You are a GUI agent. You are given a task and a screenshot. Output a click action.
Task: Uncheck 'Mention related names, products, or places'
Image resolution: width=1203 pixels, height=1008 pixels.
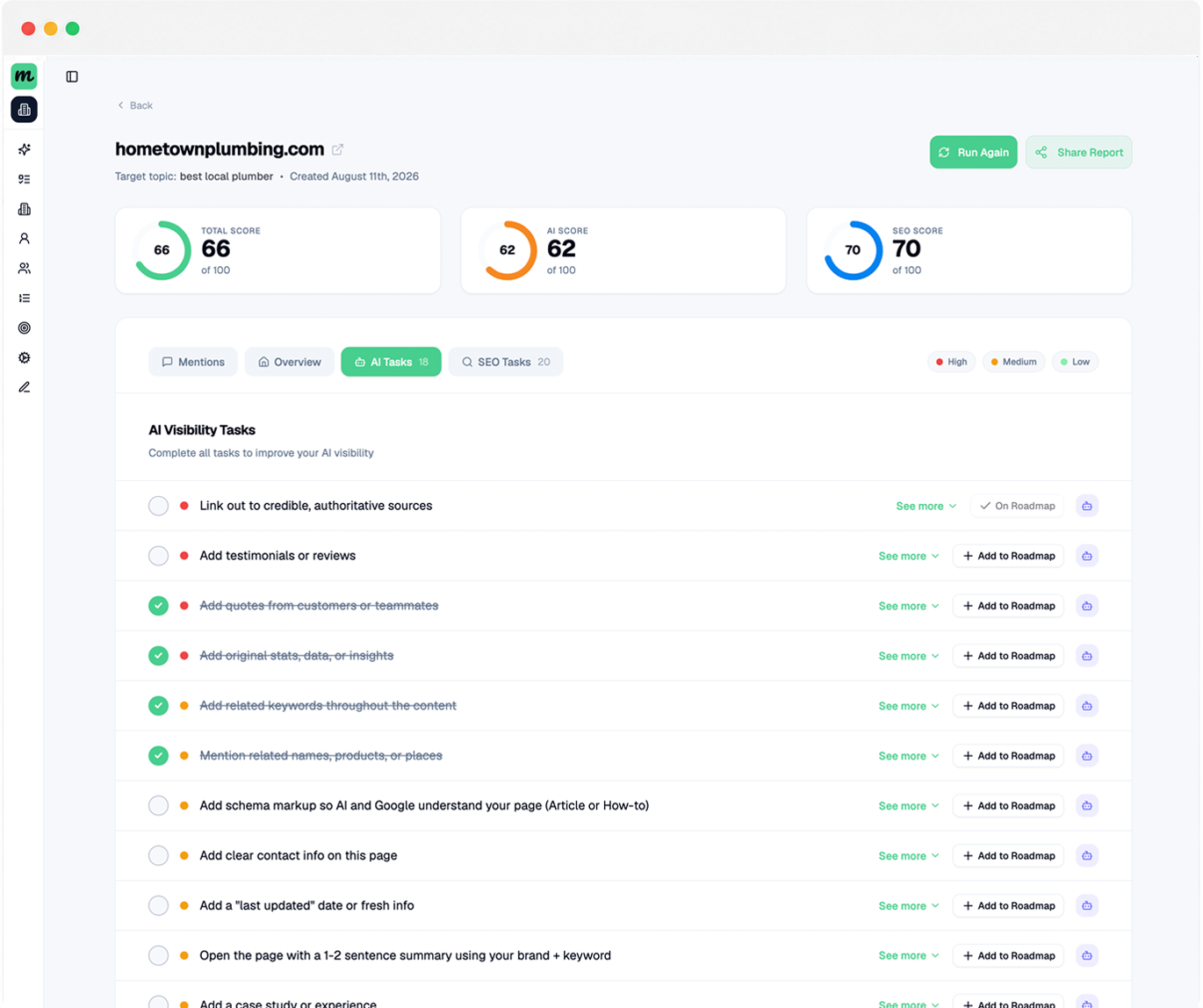pos(158,756)
